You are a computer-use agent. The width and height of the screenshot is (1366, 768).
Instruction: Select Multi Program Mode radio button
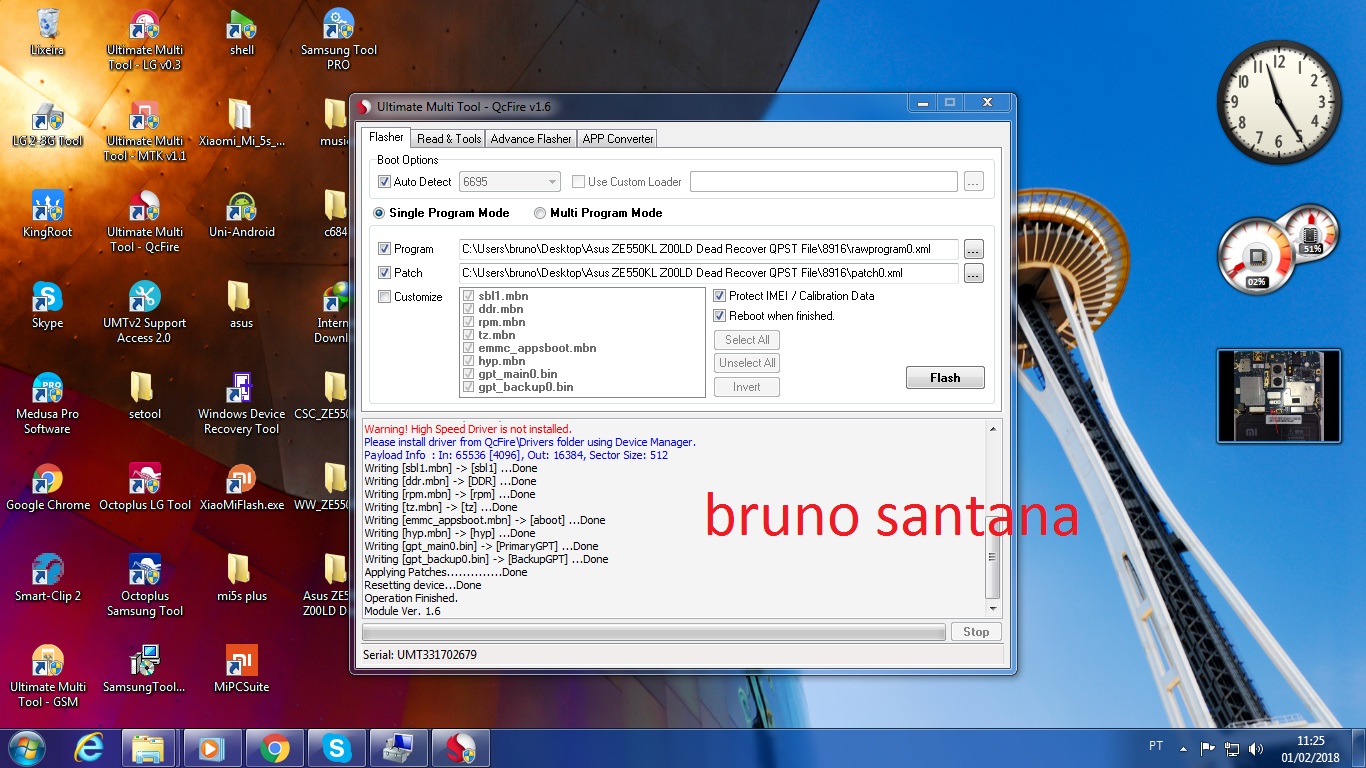pyautogui.click(x=540, y=213)
